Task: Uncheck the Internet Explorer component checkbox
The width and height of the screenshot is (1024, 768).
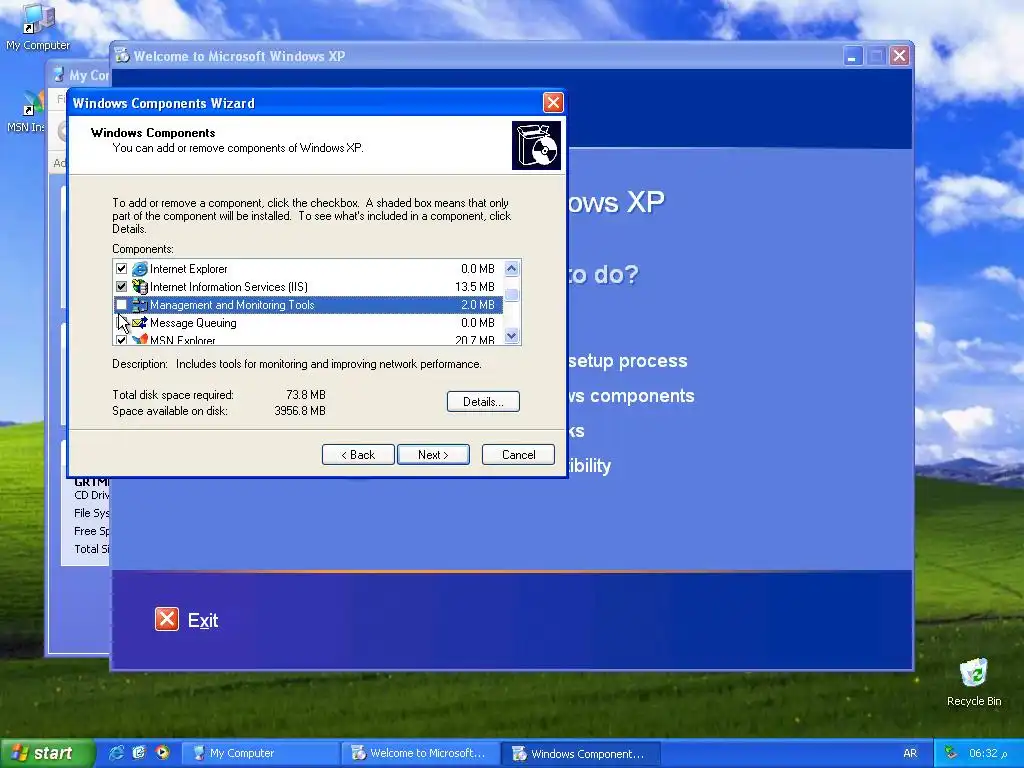Action: tap(121, 268)
